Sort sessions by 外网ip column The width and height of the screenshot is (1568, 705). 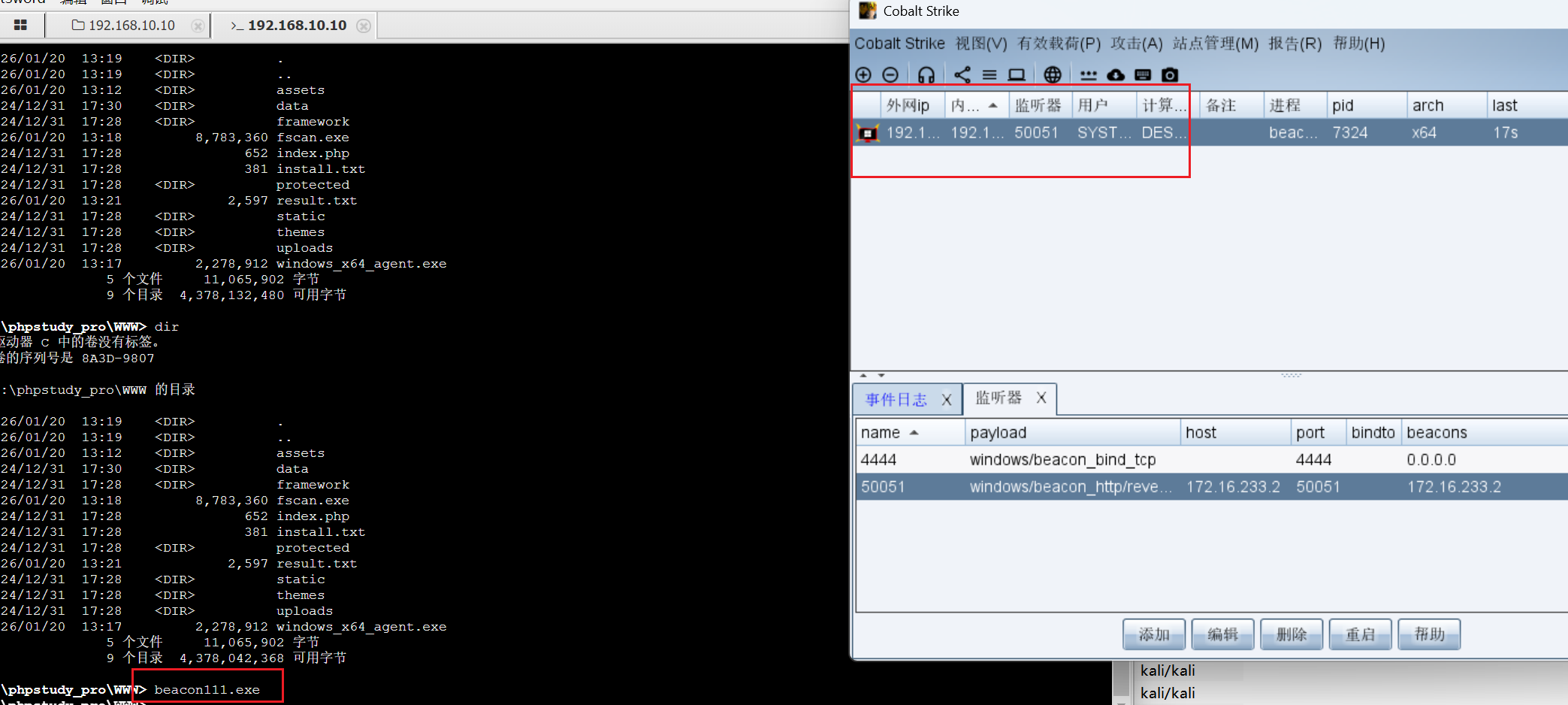pyautogui.click(x=912, y=105)
